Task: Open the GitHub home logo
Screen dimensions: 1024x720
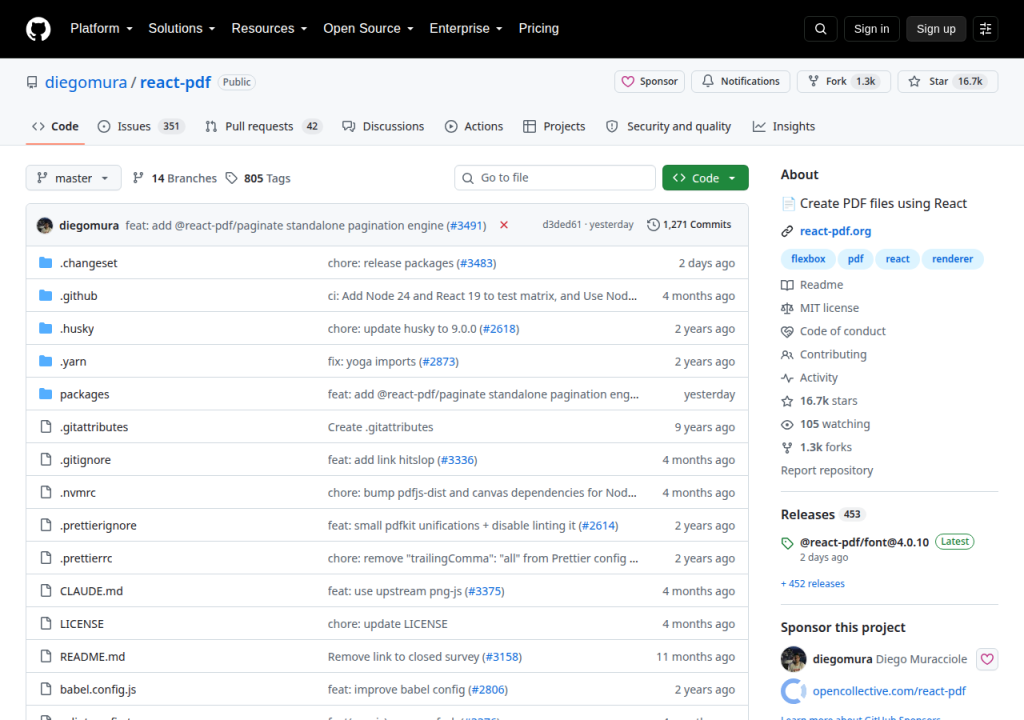Action: [x=38, y=29]
